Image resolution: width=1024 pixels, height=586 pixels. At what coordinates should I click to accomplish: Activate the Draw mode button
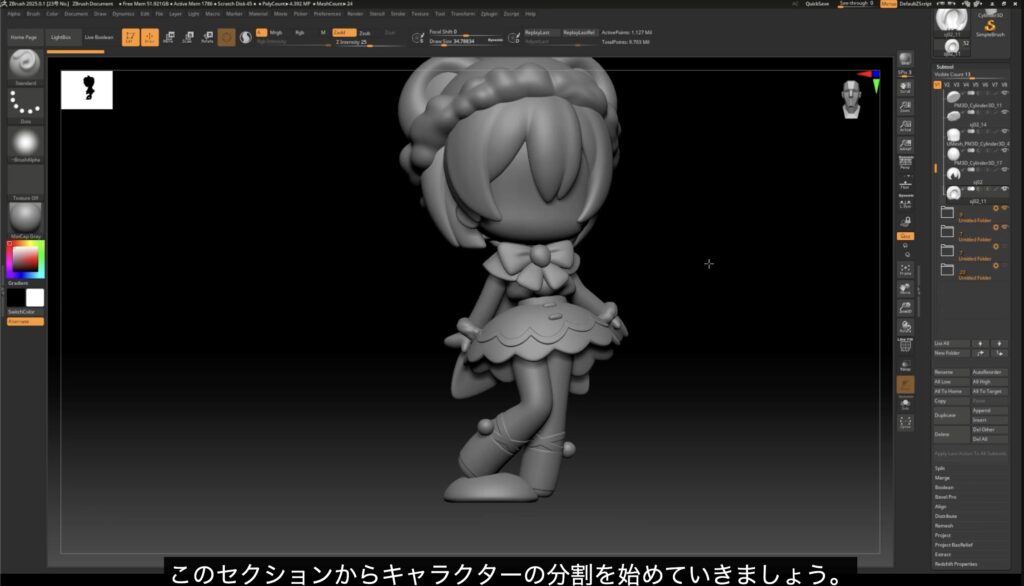tap(150, 38)
